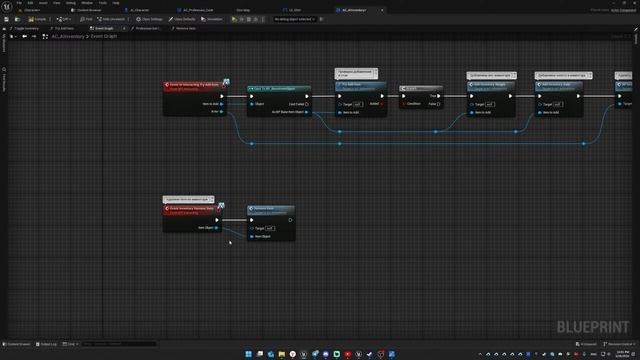Click the Simulation button
Screen dimensions: 640x360
pyautogui.click(x=212, y=19)
